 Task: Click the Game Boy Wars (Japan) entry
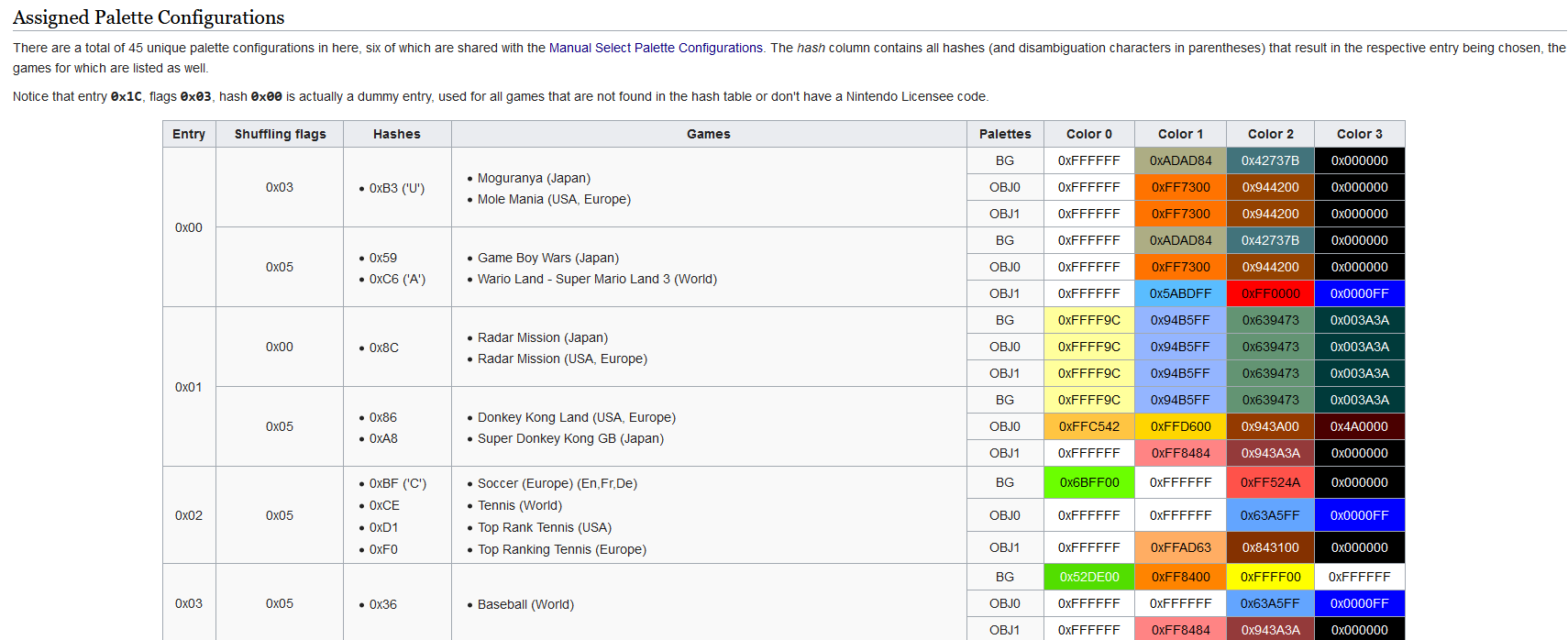tap(548, 258)
